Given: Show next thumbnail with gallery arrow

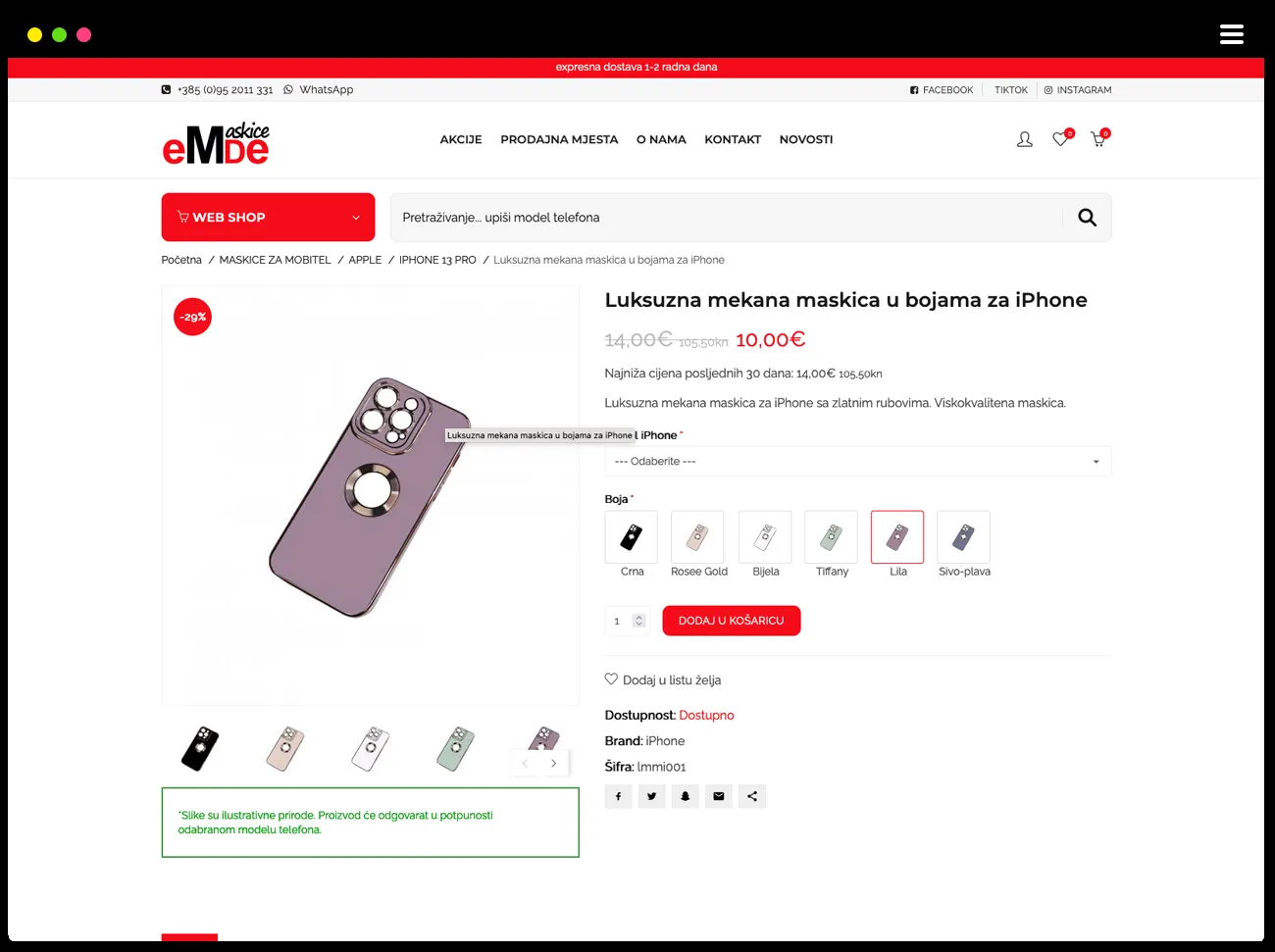Looking at the screenshot, I should click(554, 763).
